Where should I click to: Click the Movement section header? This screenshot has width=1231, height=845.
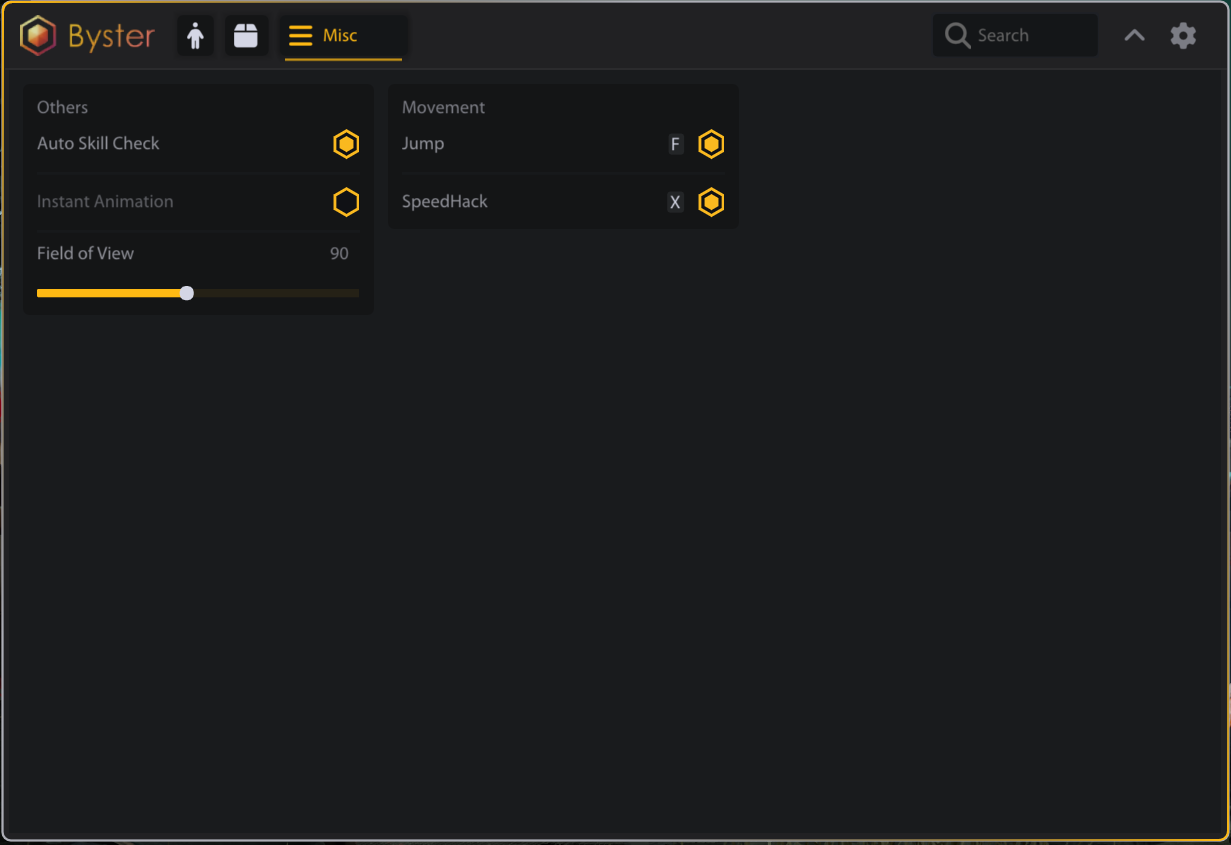pos(443,108)
